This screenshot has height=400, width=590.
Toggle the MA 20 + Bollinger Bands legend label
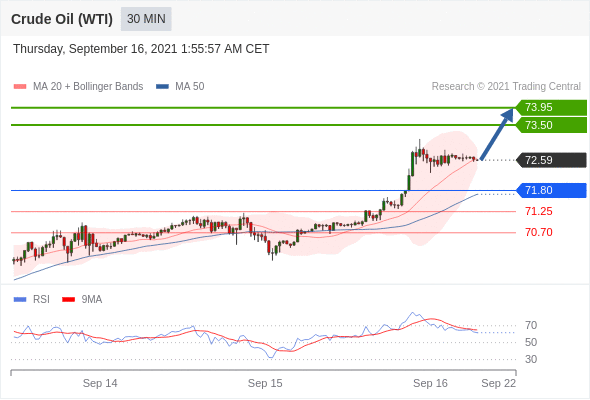[x=88, y=87]
